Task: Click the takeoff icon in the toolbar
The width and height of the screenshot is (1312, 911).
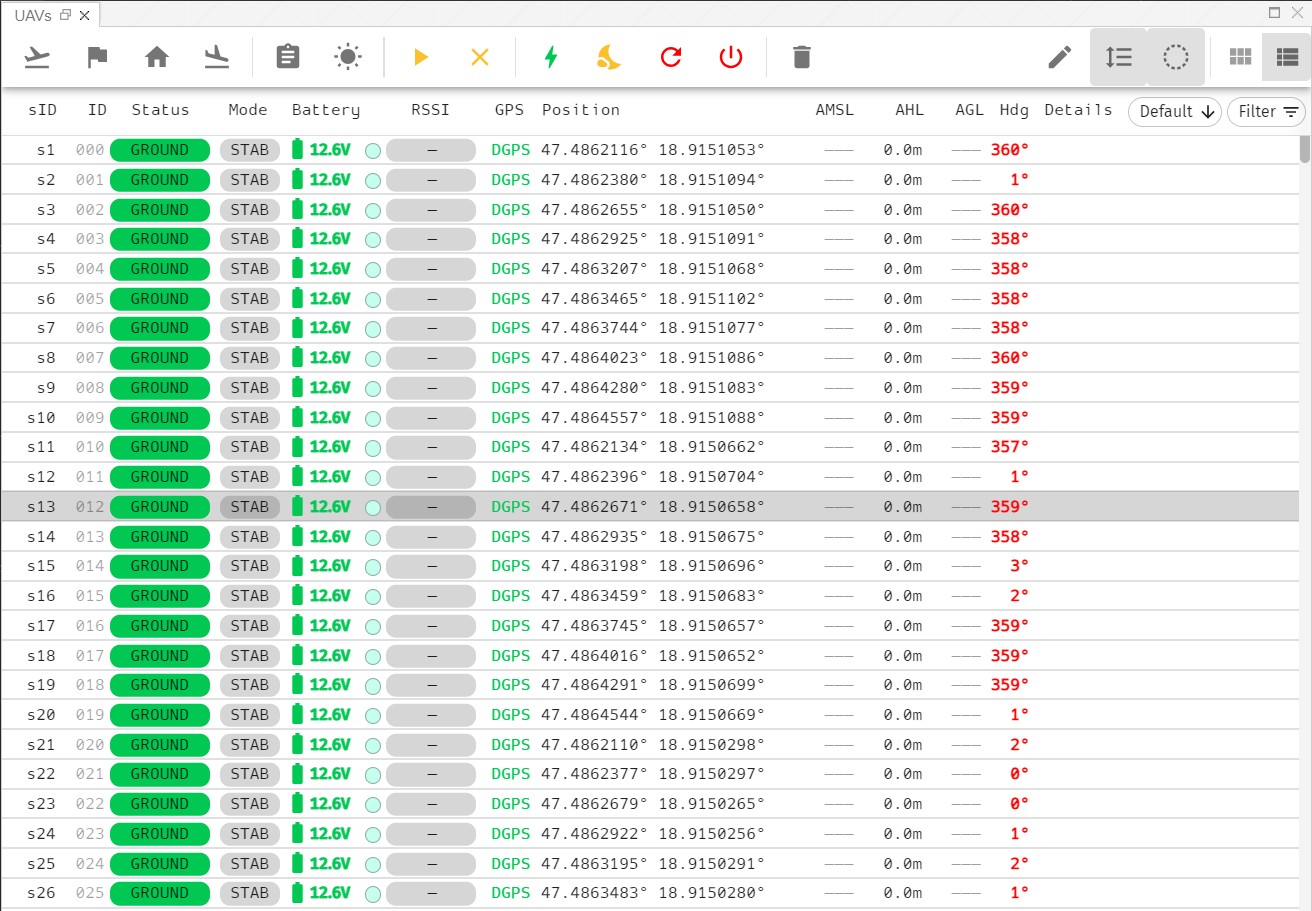Action: tap(37, 57)
